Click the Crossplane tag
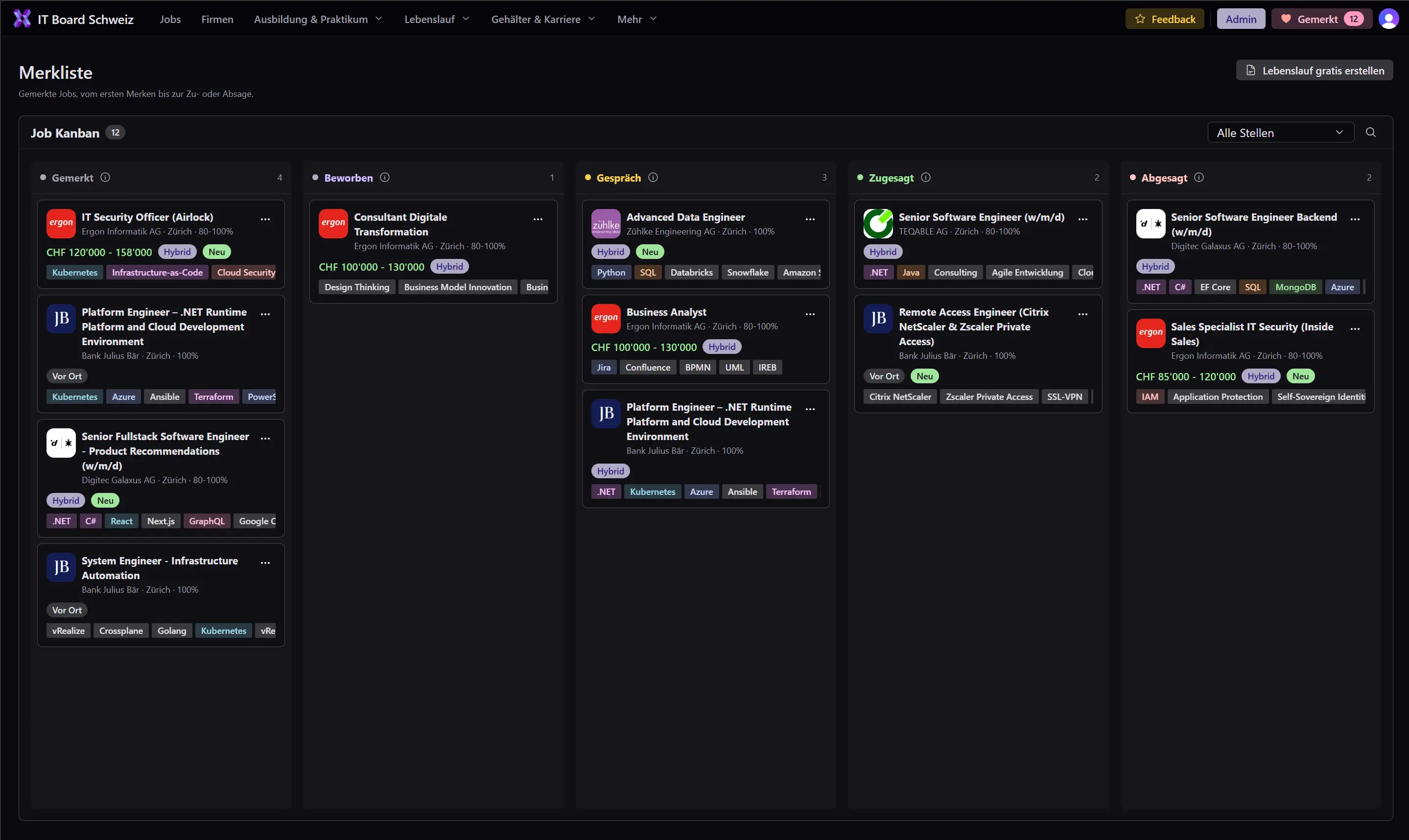The width and height of the screenshot is (1409, 840). tap(121, 631)
